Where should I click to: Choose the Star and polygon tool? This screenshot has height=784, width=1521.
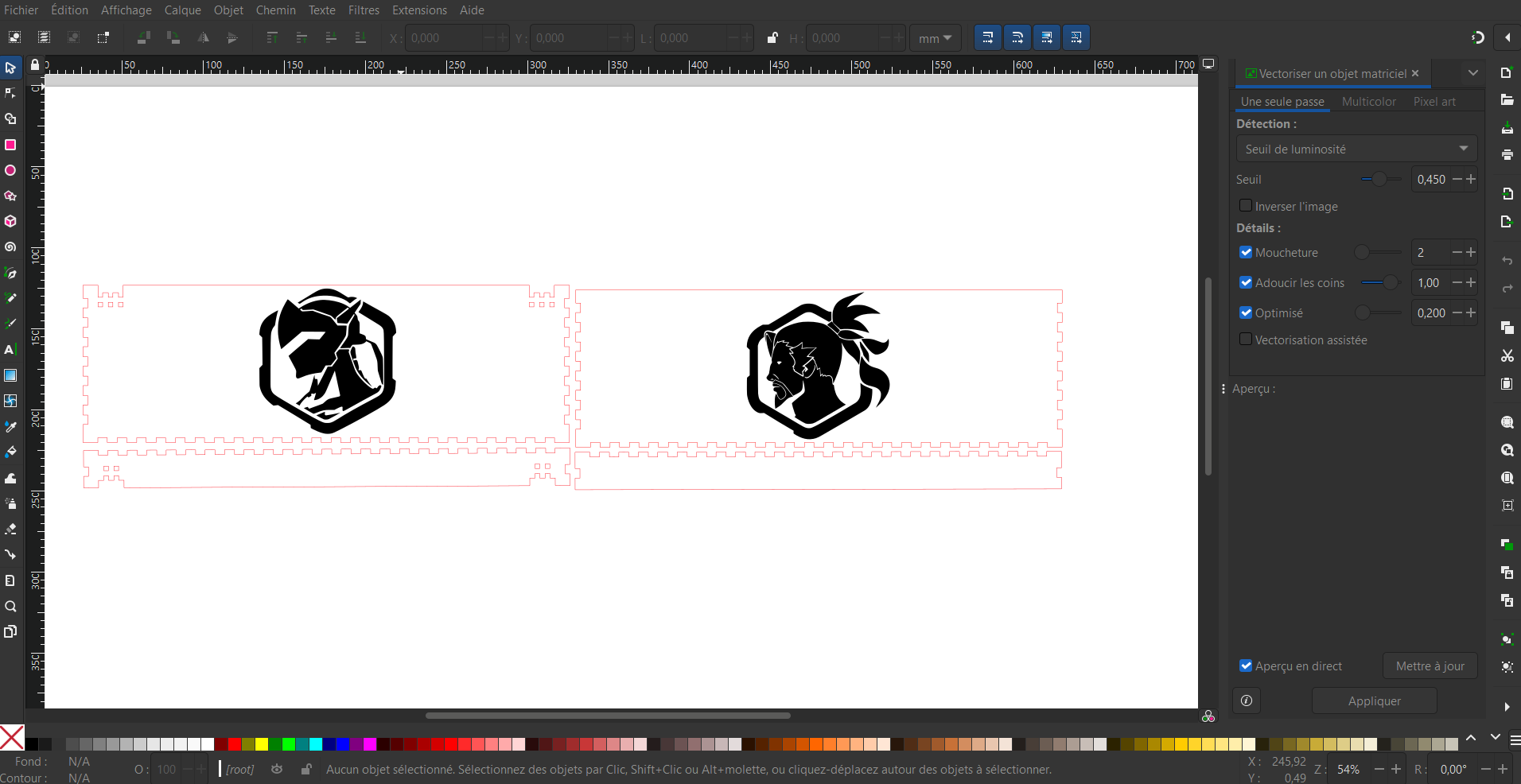10,196
